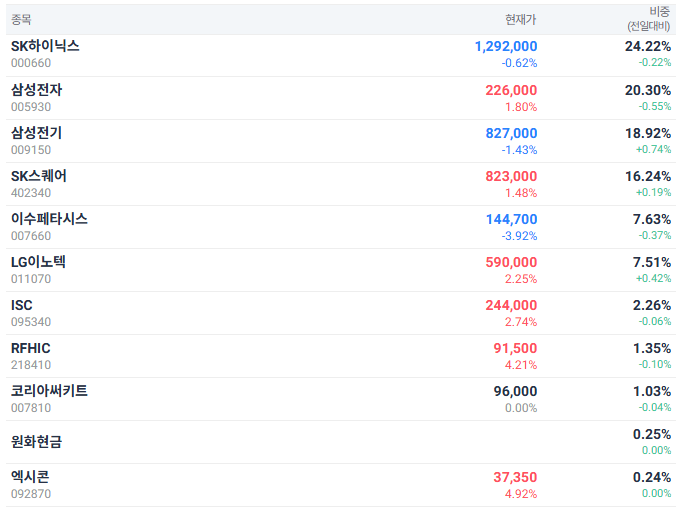Click the 18.92% weight value

click(648, 133)
